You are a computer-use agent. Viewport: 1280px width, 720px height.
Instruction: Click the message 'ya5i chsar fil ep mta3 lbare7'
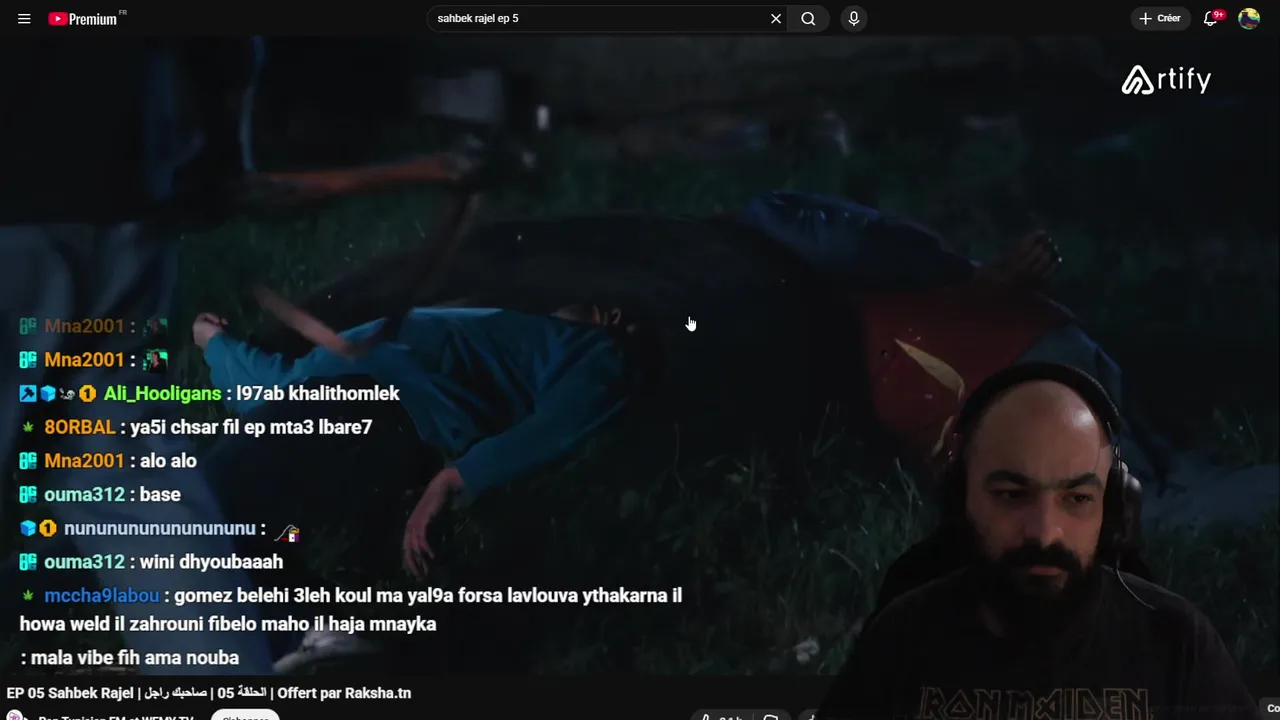pyautogui.click(x=251, y=427)
